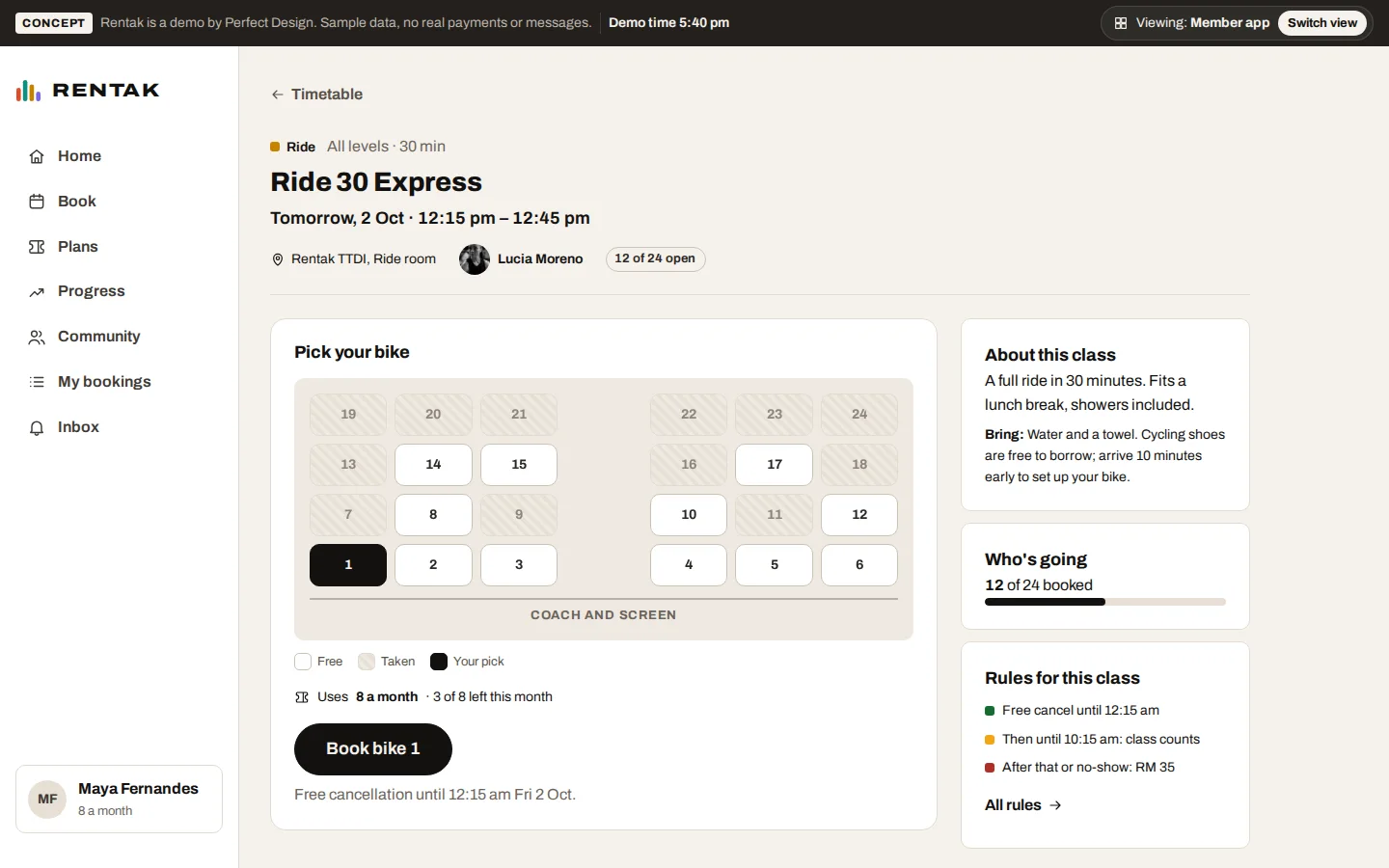Open the Inbox menu item
Image resolution: width=1389 pixels, height=868 pixels.
tap(120, 427)
